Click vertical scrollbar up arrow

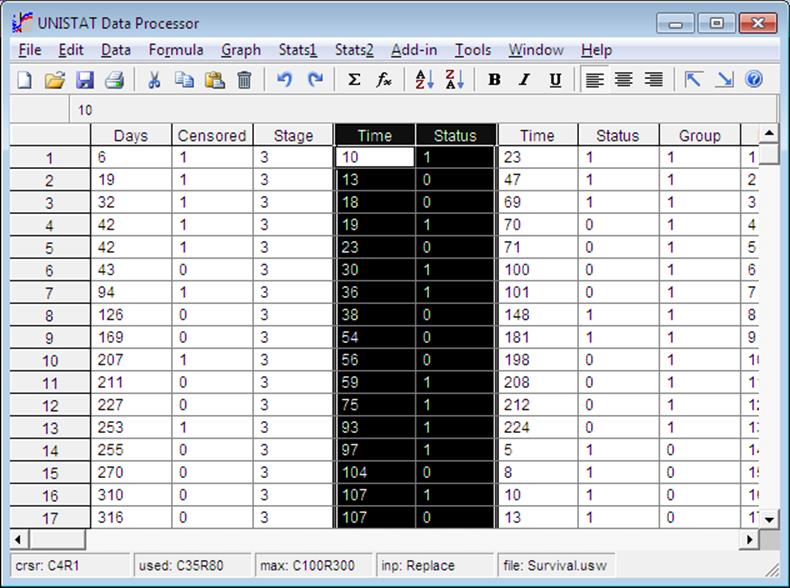click(x=769, y=134)
